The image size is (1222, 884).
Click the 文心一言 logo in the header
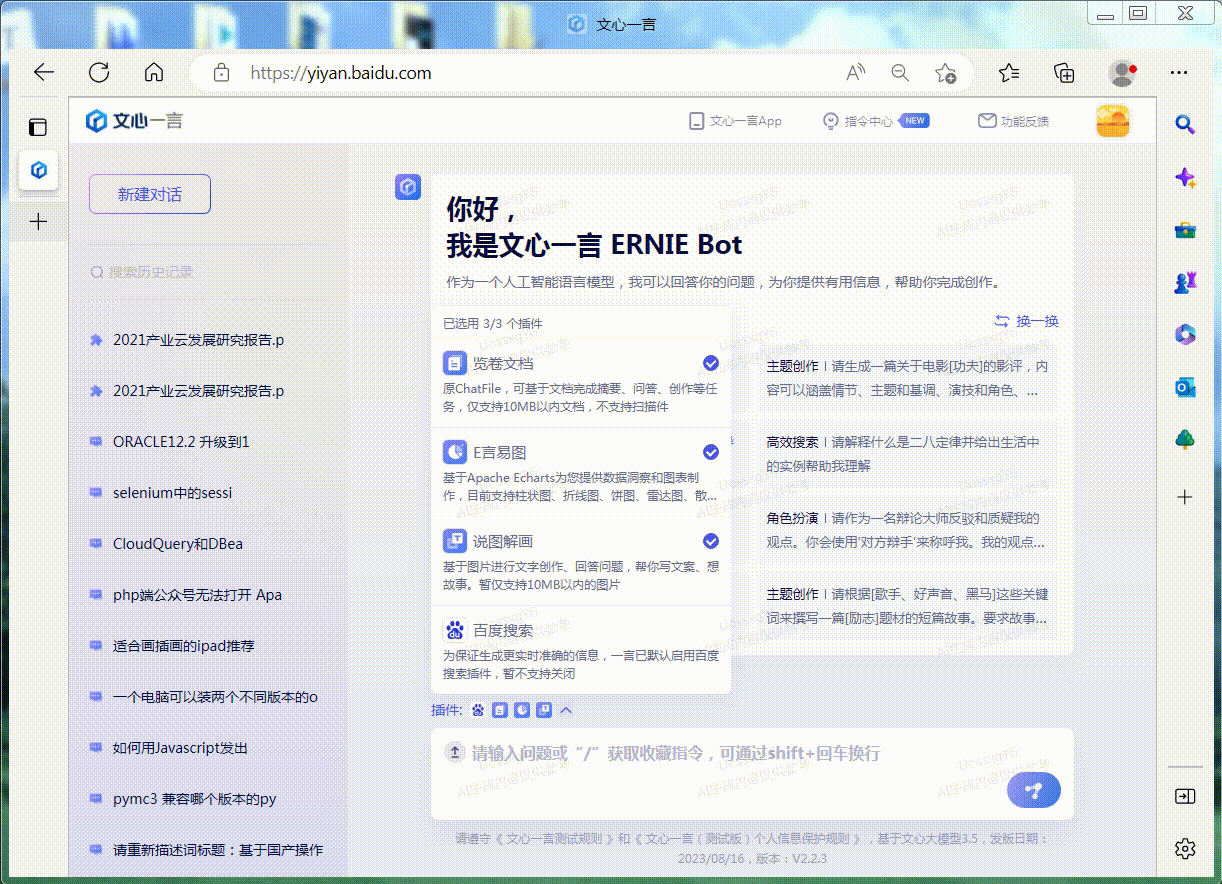134,121
